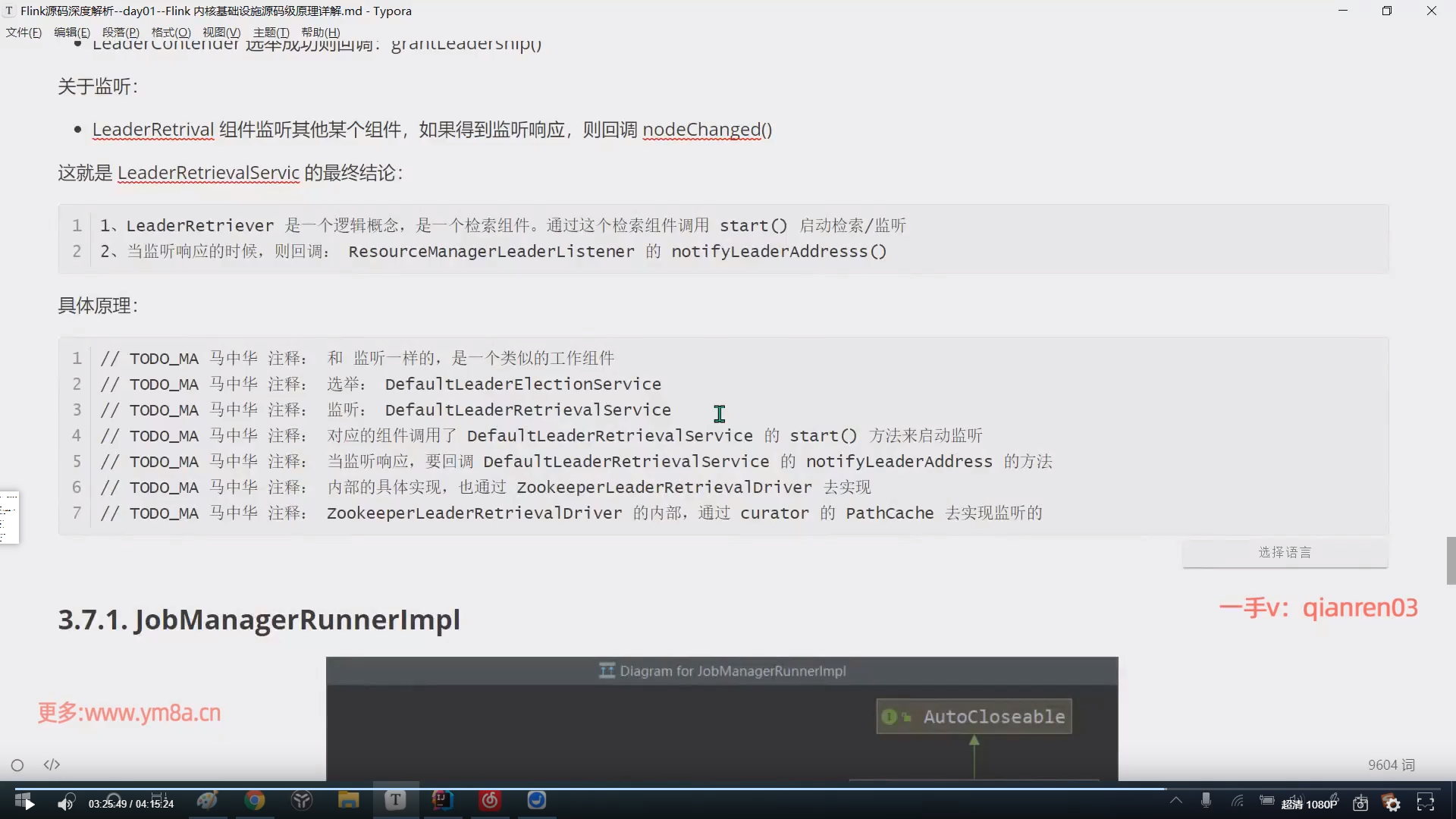Screen dimensions: 1456x819
Task: Take a video screenshot with camera icon
Action: point(1360,803)
